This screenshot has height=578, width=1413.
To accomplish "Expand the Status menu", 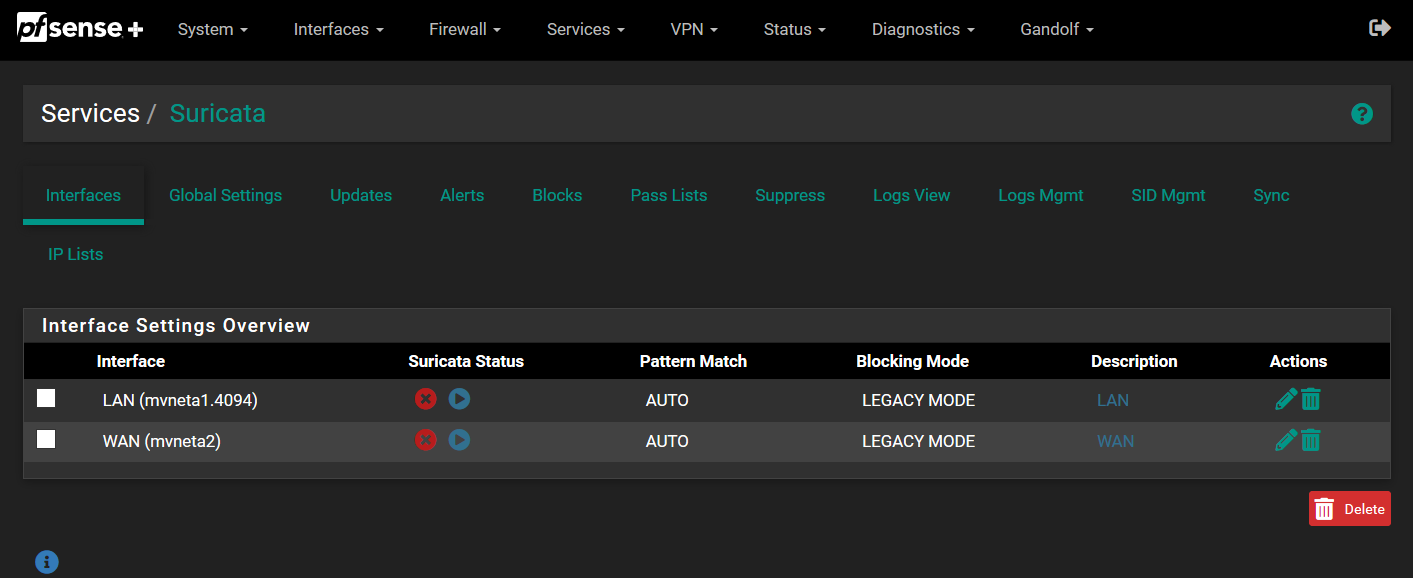I will 794,30.
